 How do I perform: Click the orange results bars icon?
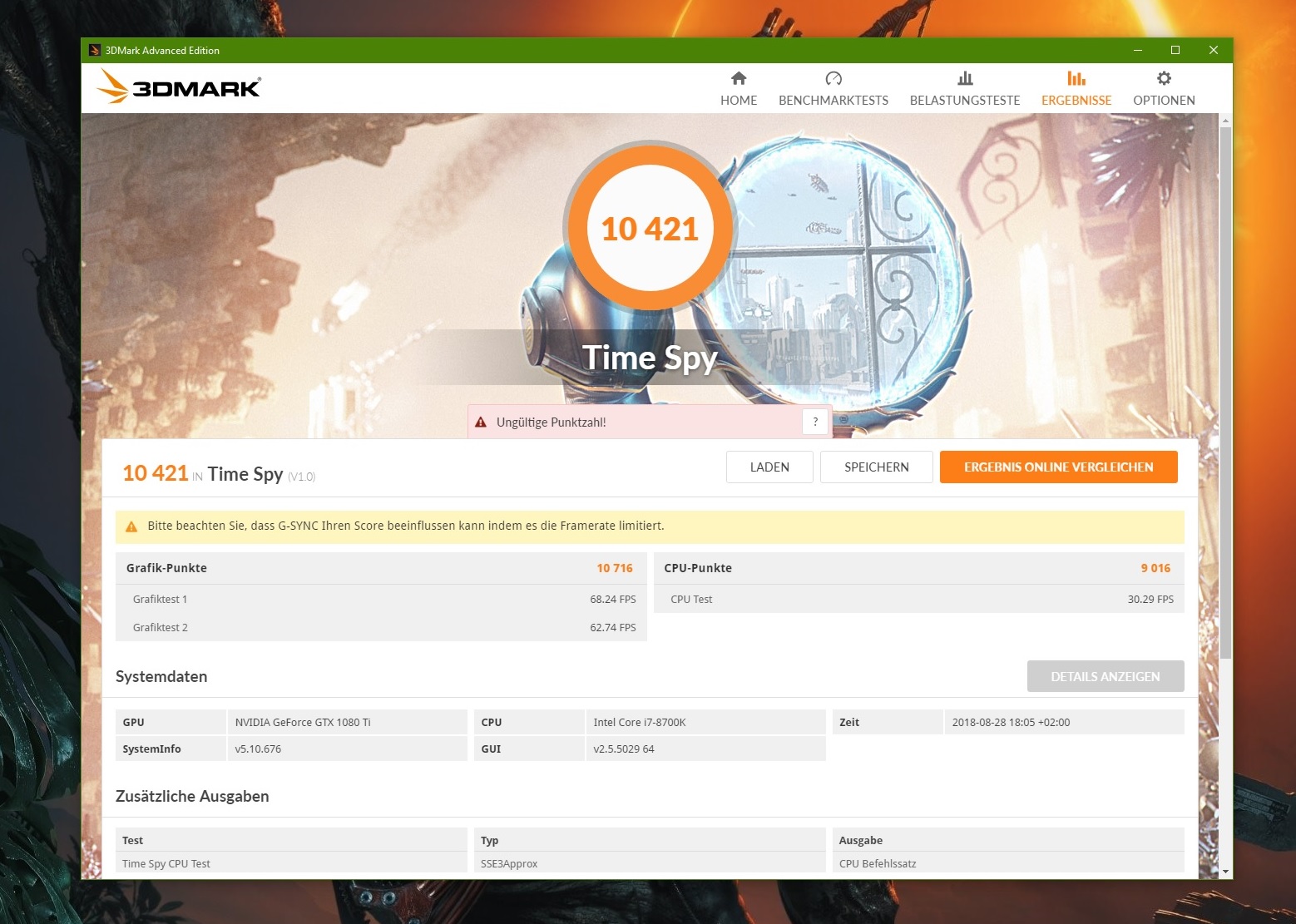pyautogui.click(x=1076, y=78)
